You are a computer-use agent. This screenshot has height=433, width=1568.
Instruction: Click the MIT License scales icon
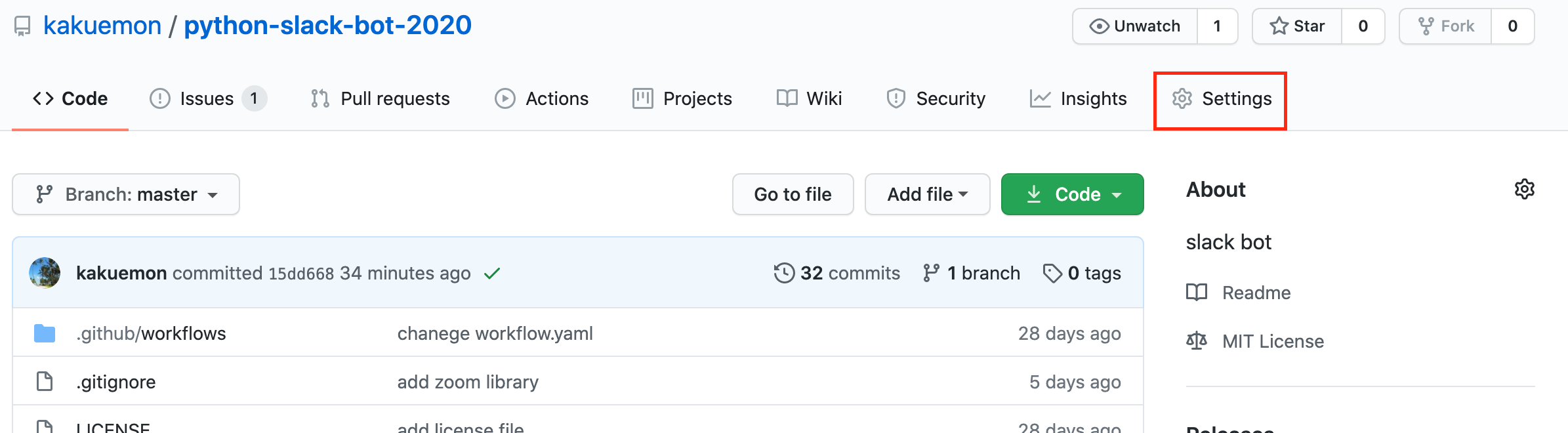tap(1197, 340)
